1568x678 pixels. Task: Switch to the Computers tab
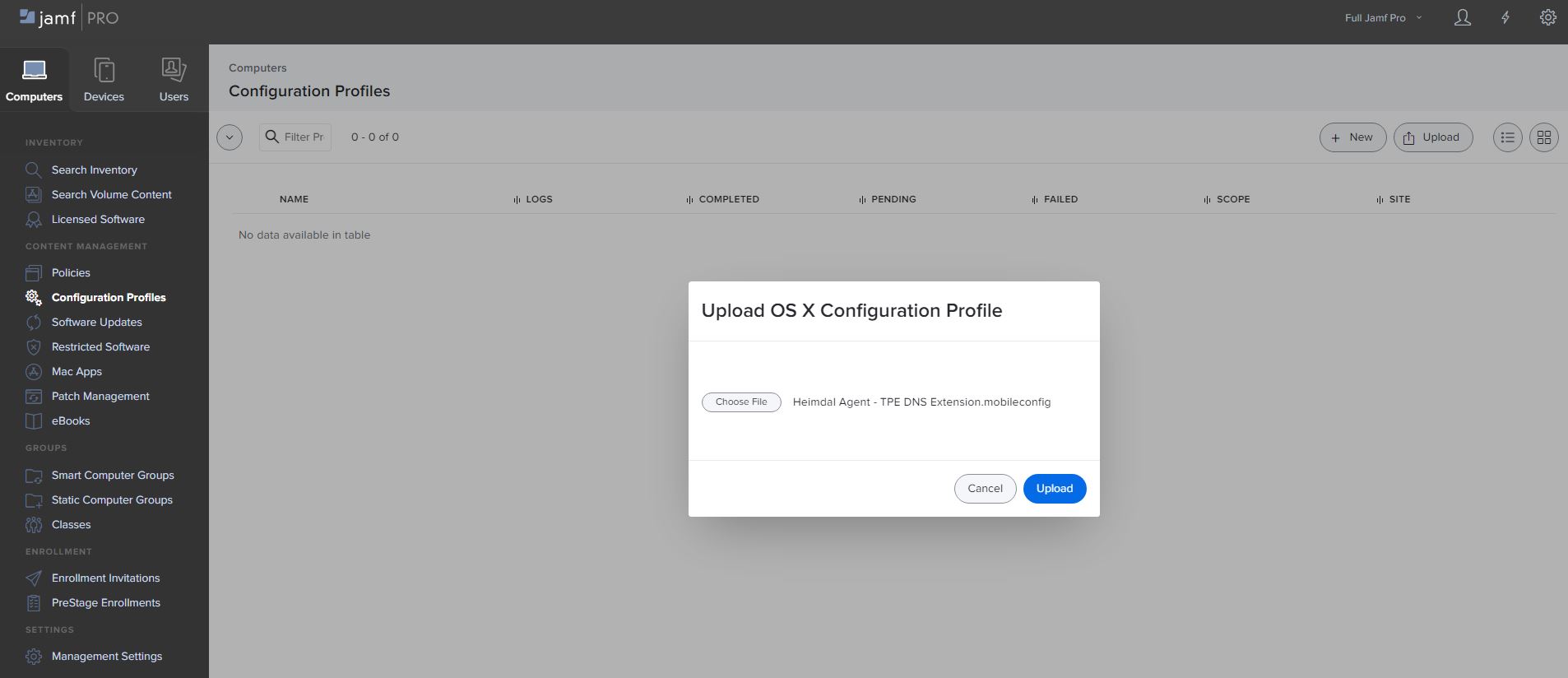(x=34, y=80)
